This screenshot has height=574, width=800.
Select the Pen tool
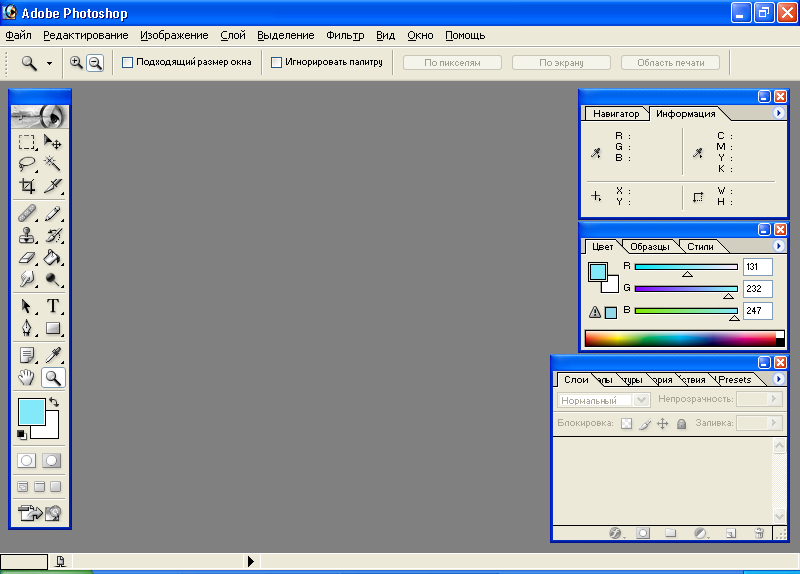27,328
